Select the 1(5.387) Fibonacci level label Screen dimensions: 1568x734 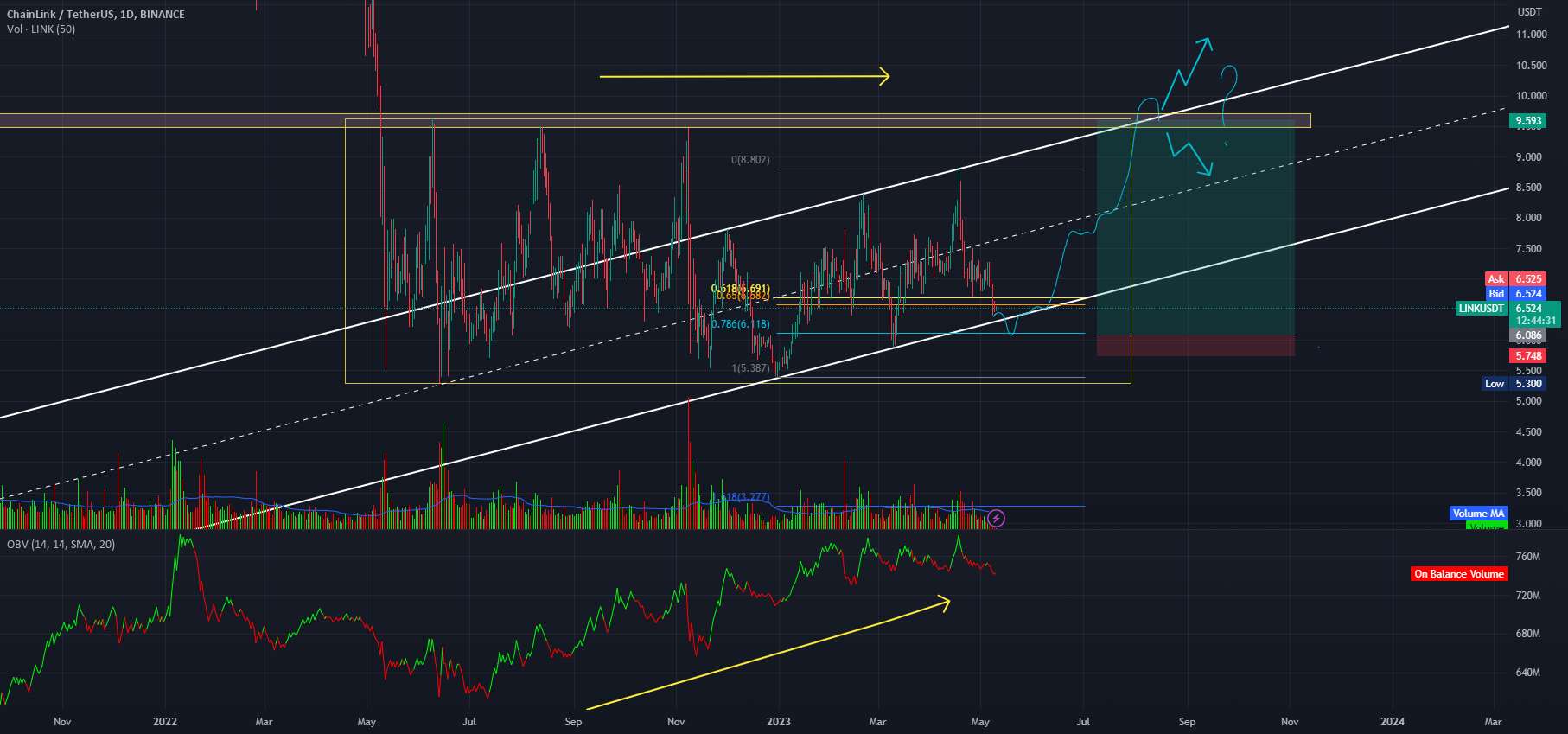(750, 368)
